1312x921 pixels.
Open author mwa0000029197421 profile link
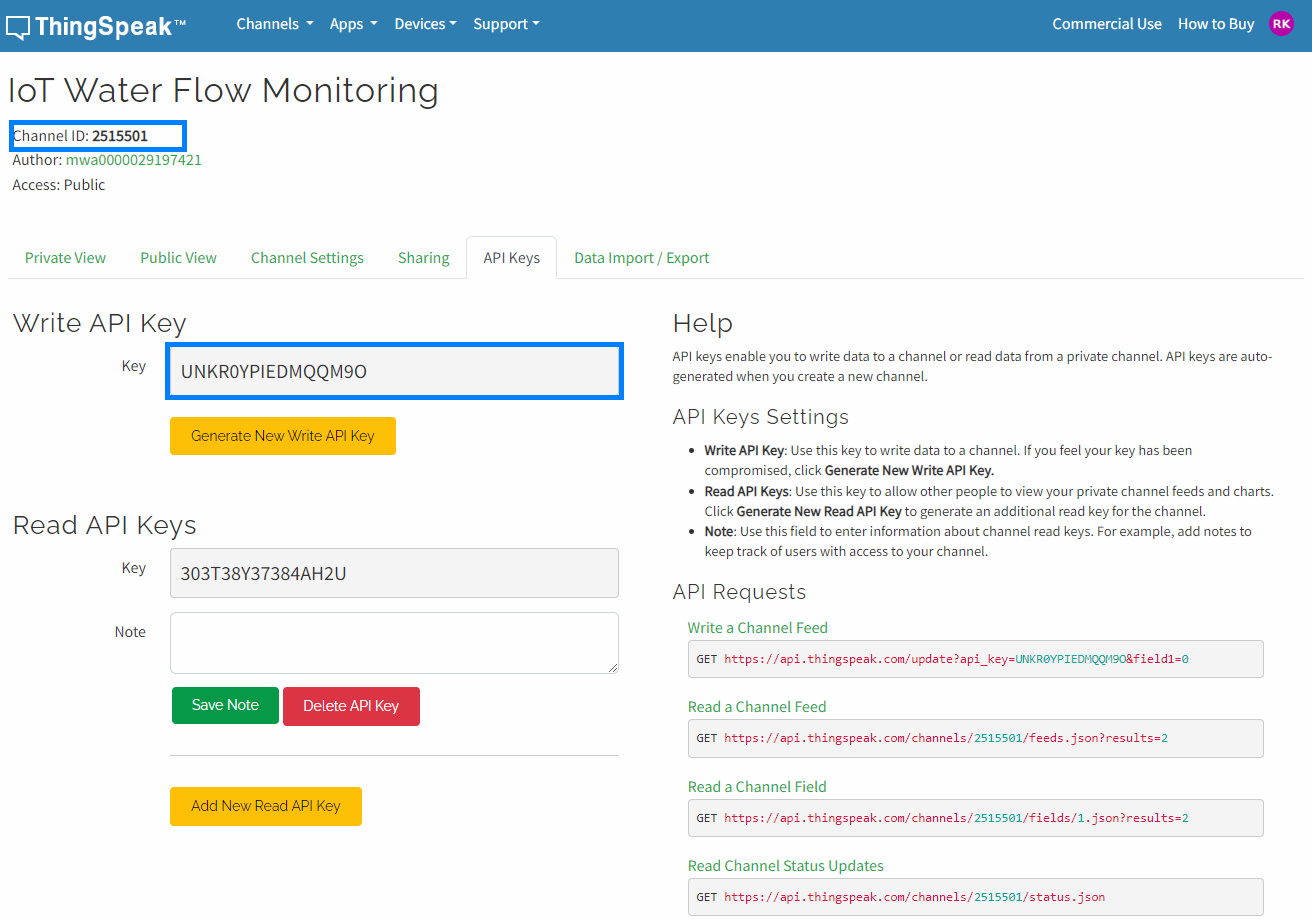pyautogui.click(x=134, y=160)
